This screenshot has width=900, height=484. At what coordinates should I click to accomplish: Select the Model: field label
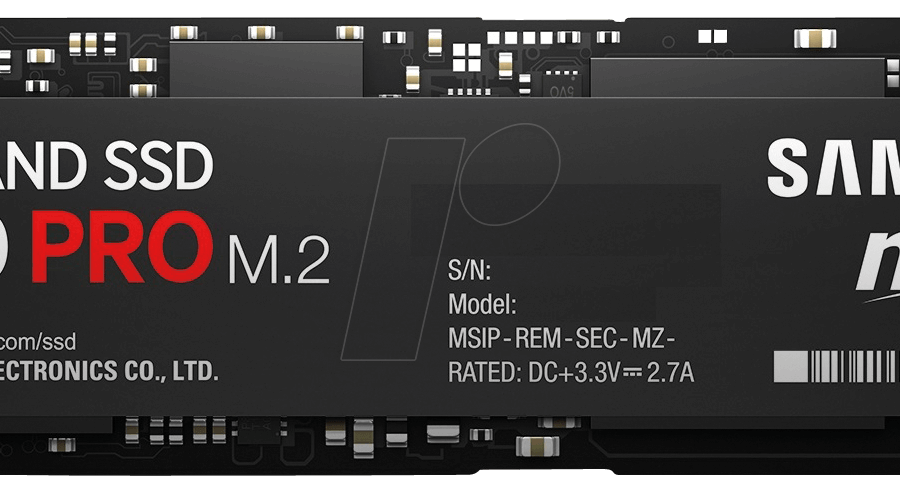coord(482,304)
